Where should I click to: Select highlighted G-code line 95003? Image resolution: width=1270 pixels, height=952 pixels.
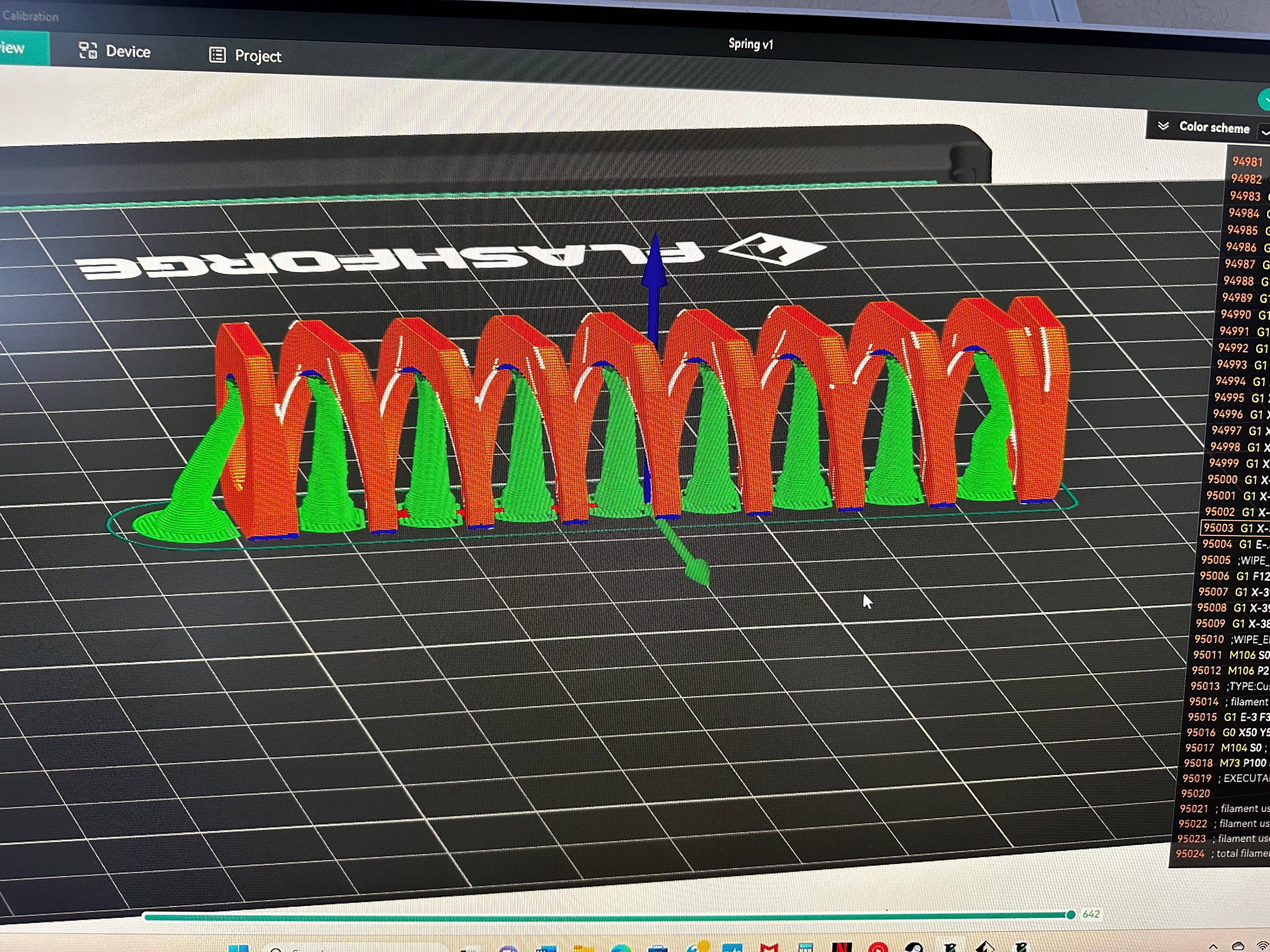pyautogui.click(x=1234, y=528)
